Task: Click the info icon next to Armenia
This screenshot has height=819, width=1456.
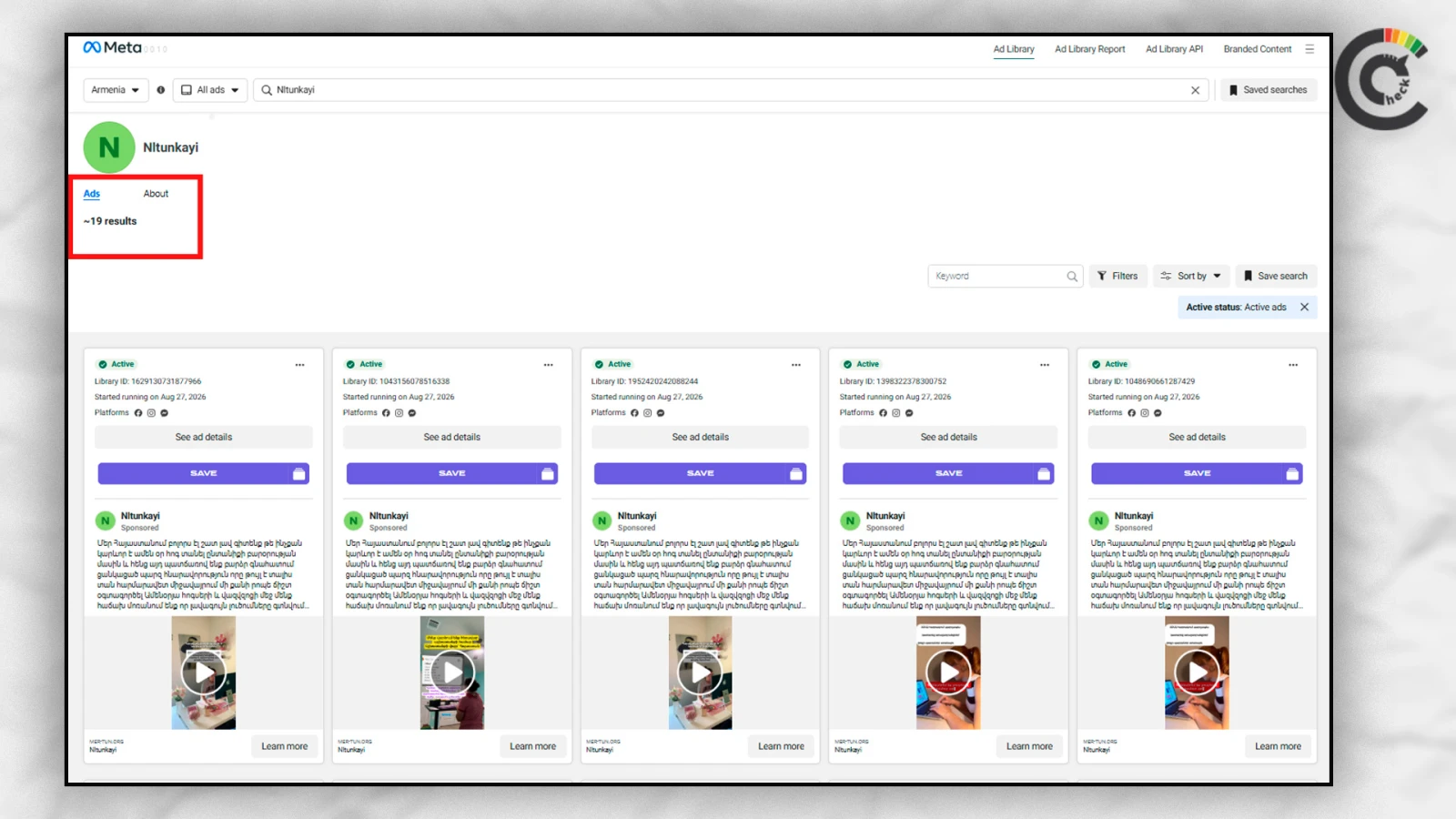Action: tap(161, 90)
